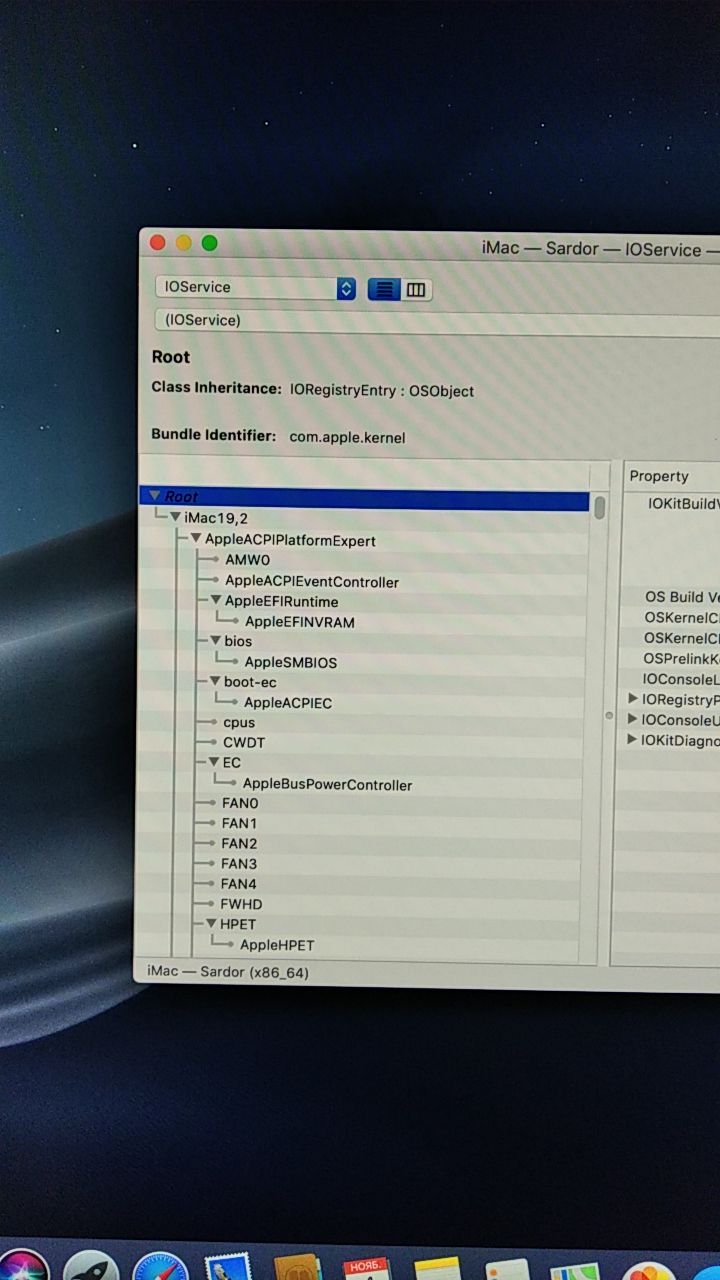Open Launchpad rocket icon in Dock
The width and height of the screenshot is (720, 1280).
pos(91,1267)
